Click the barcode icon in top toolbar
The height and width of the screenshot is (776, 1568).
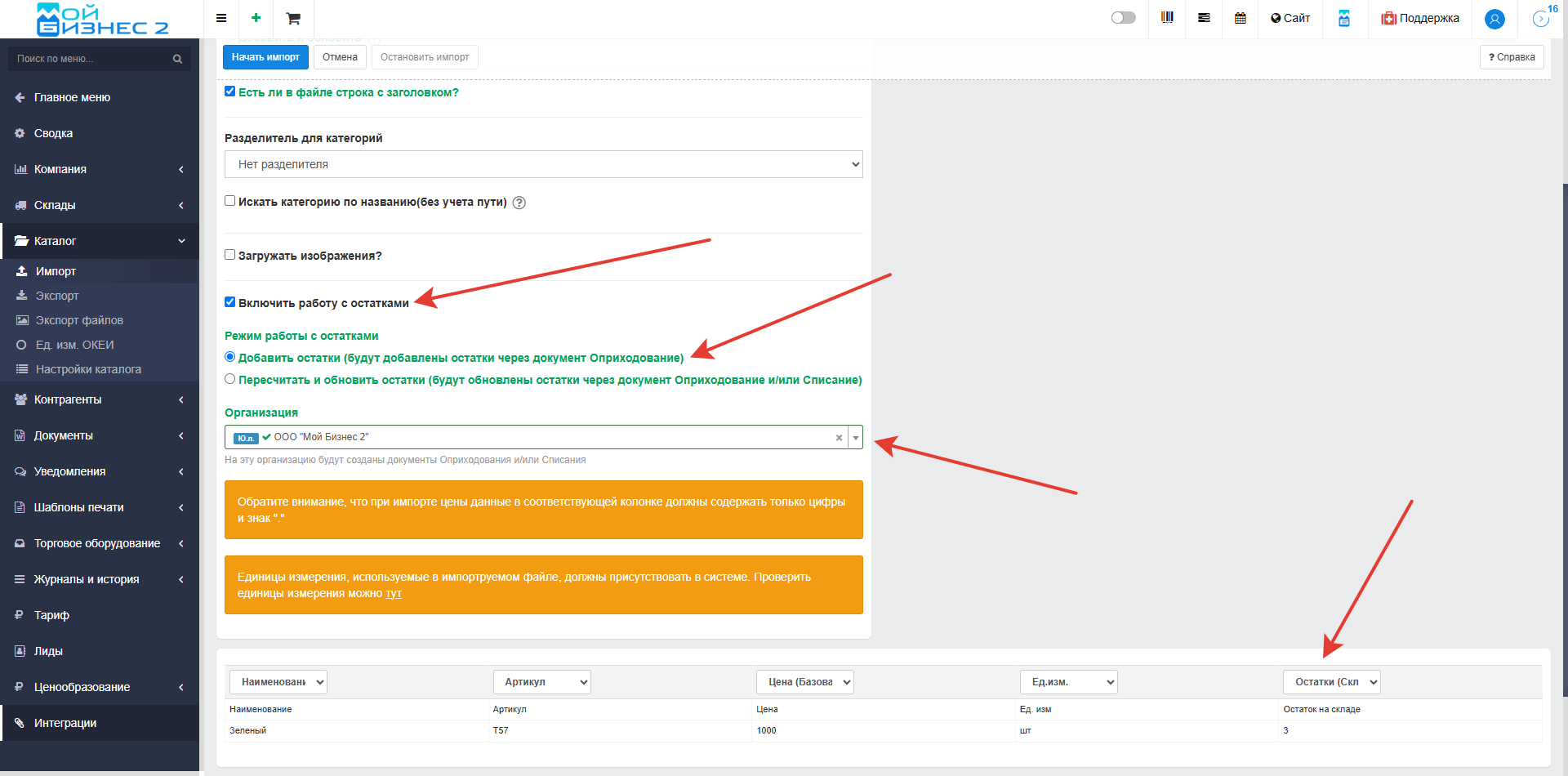point(1167,18)
